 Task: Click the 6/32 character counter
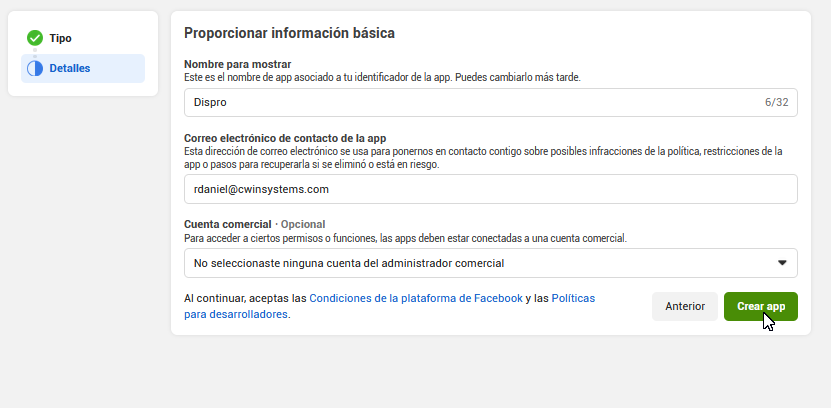tap(776, 102)
